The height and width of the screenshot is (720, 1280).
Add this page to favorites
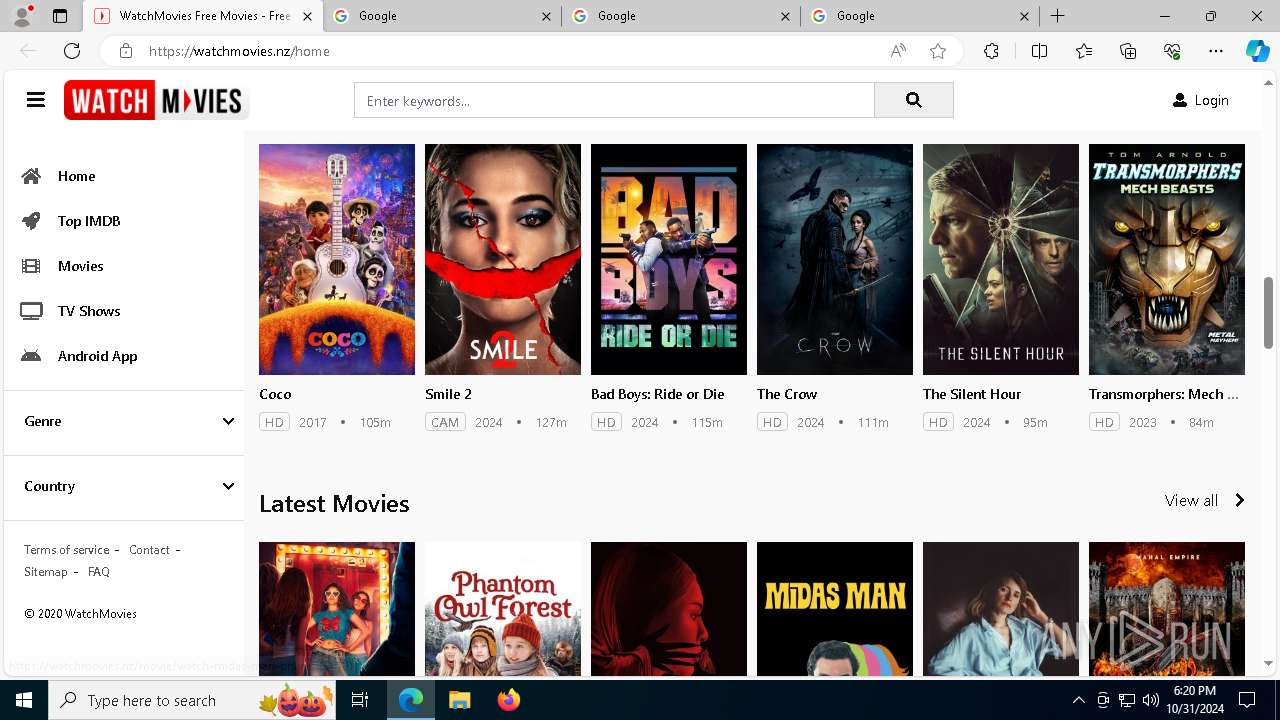click(x=938, y=51)
